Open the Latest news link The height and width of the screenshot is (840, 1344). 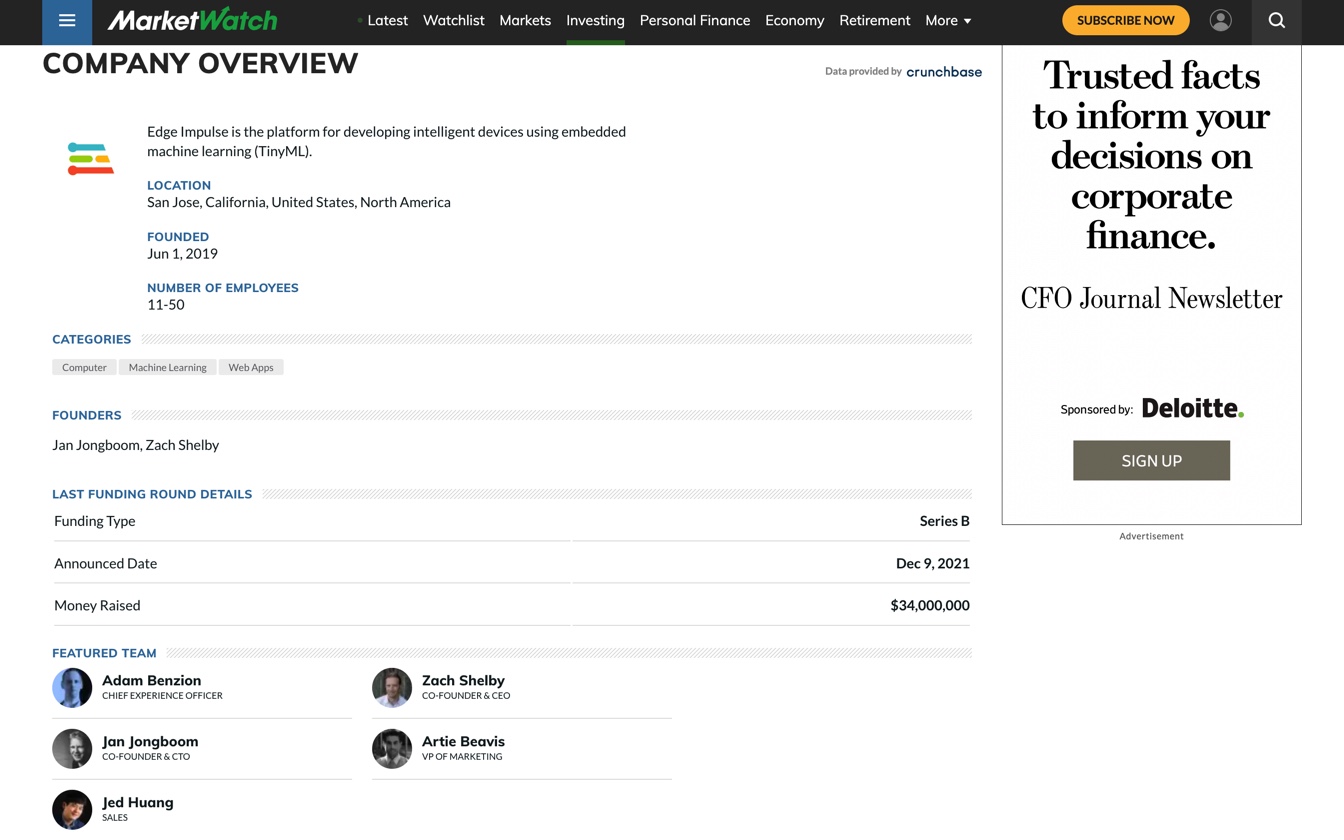(387, 20)
